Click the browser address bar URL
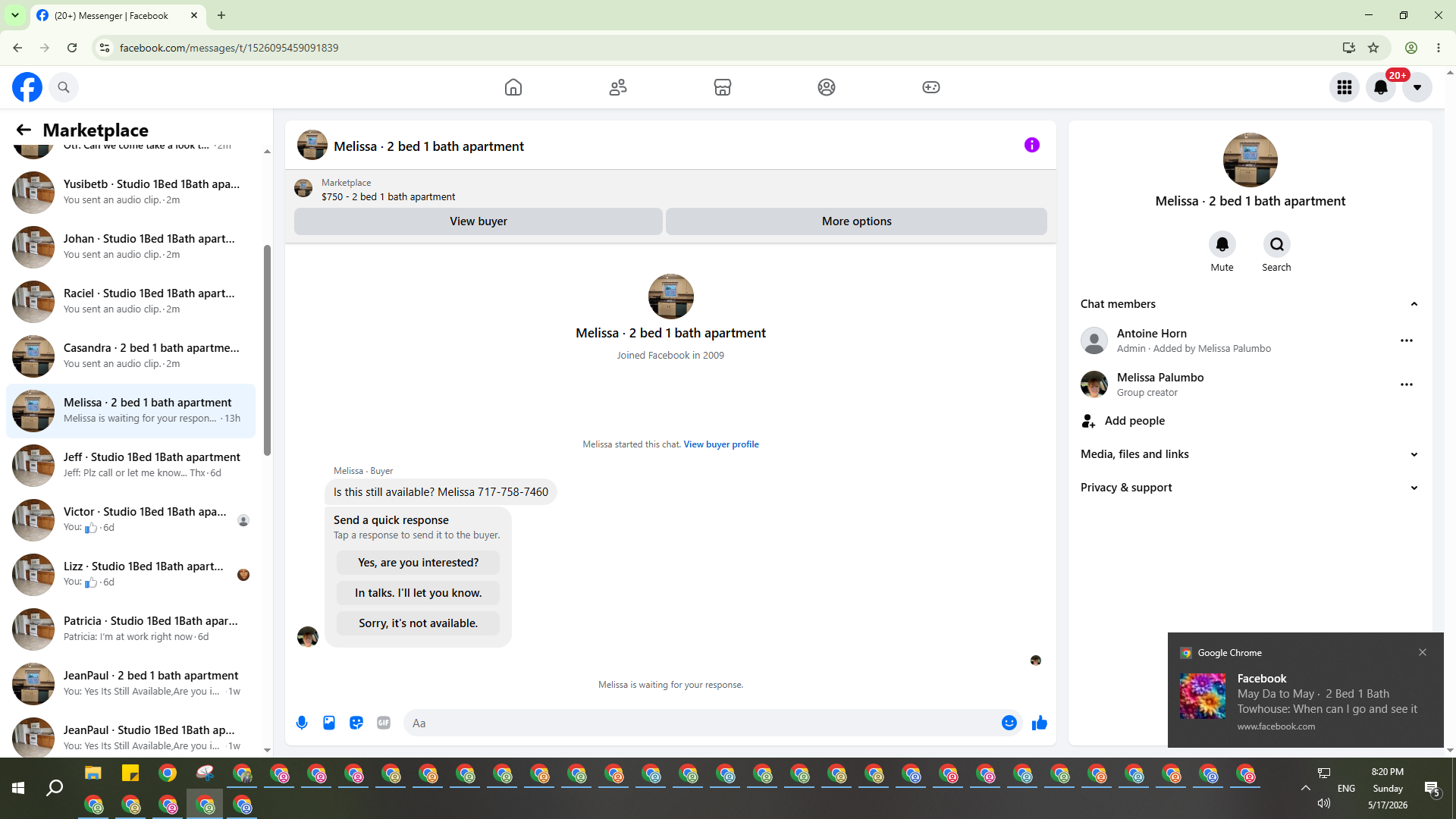The height and width of the screenshot is (819, 1456). (229, 48)
